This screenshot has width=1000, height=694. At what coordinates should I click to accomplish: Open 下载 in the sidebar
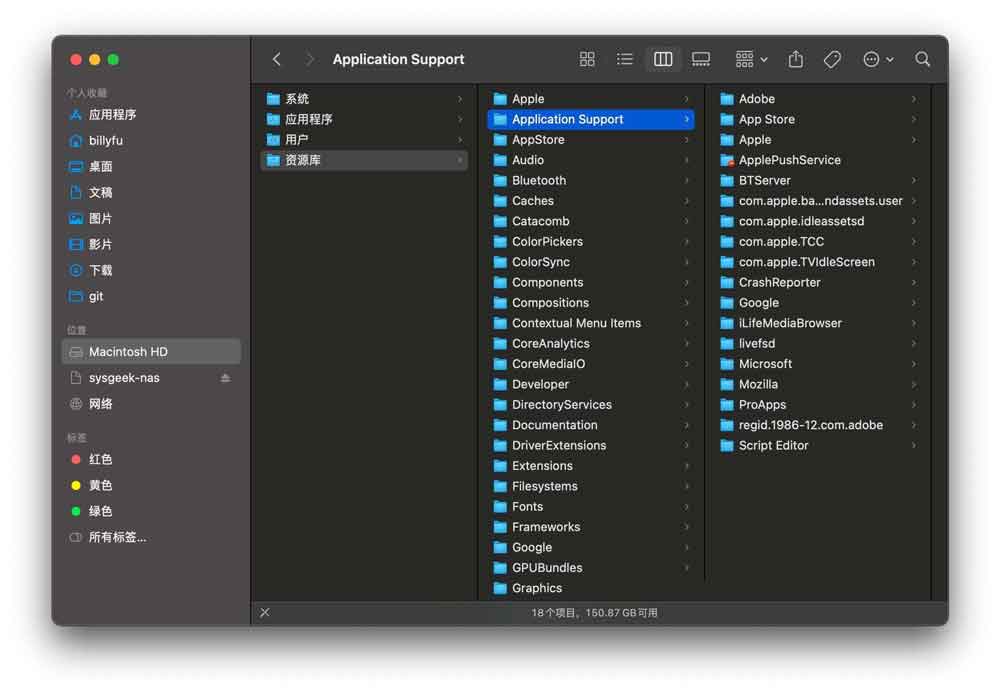click(100, 270)
